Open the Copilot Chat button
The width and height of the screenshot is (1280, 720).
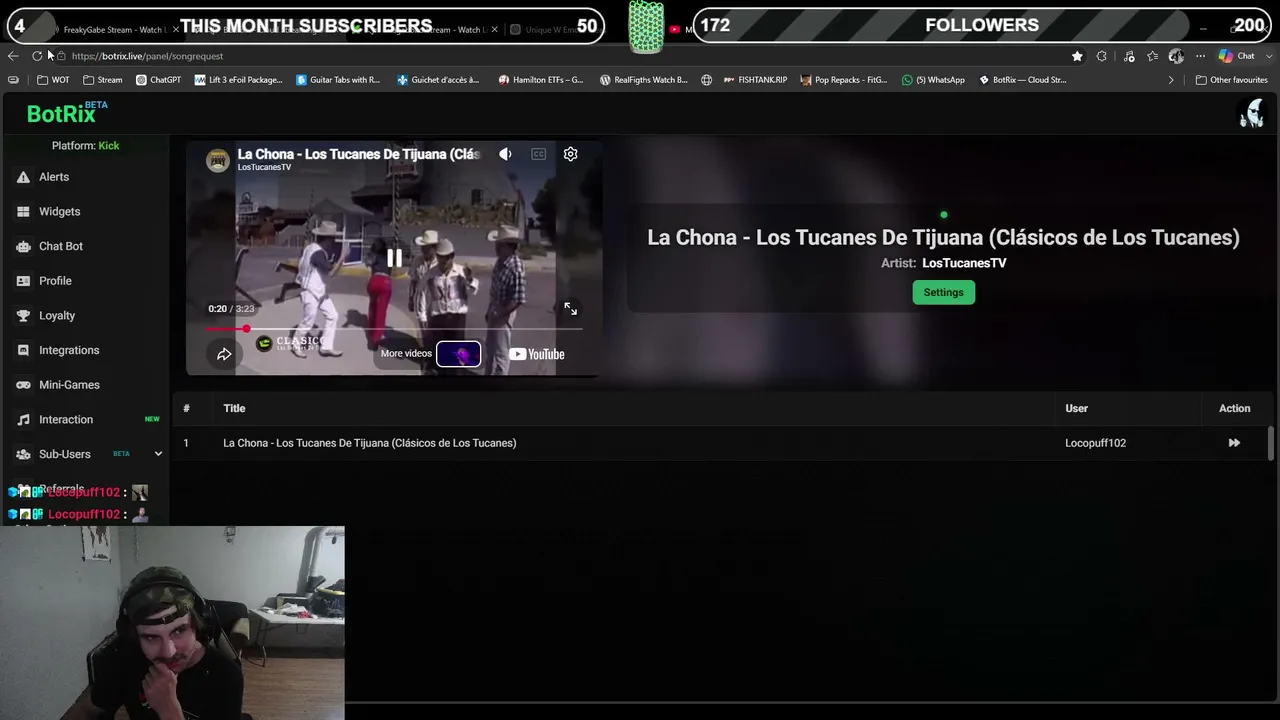[1237, 56]
